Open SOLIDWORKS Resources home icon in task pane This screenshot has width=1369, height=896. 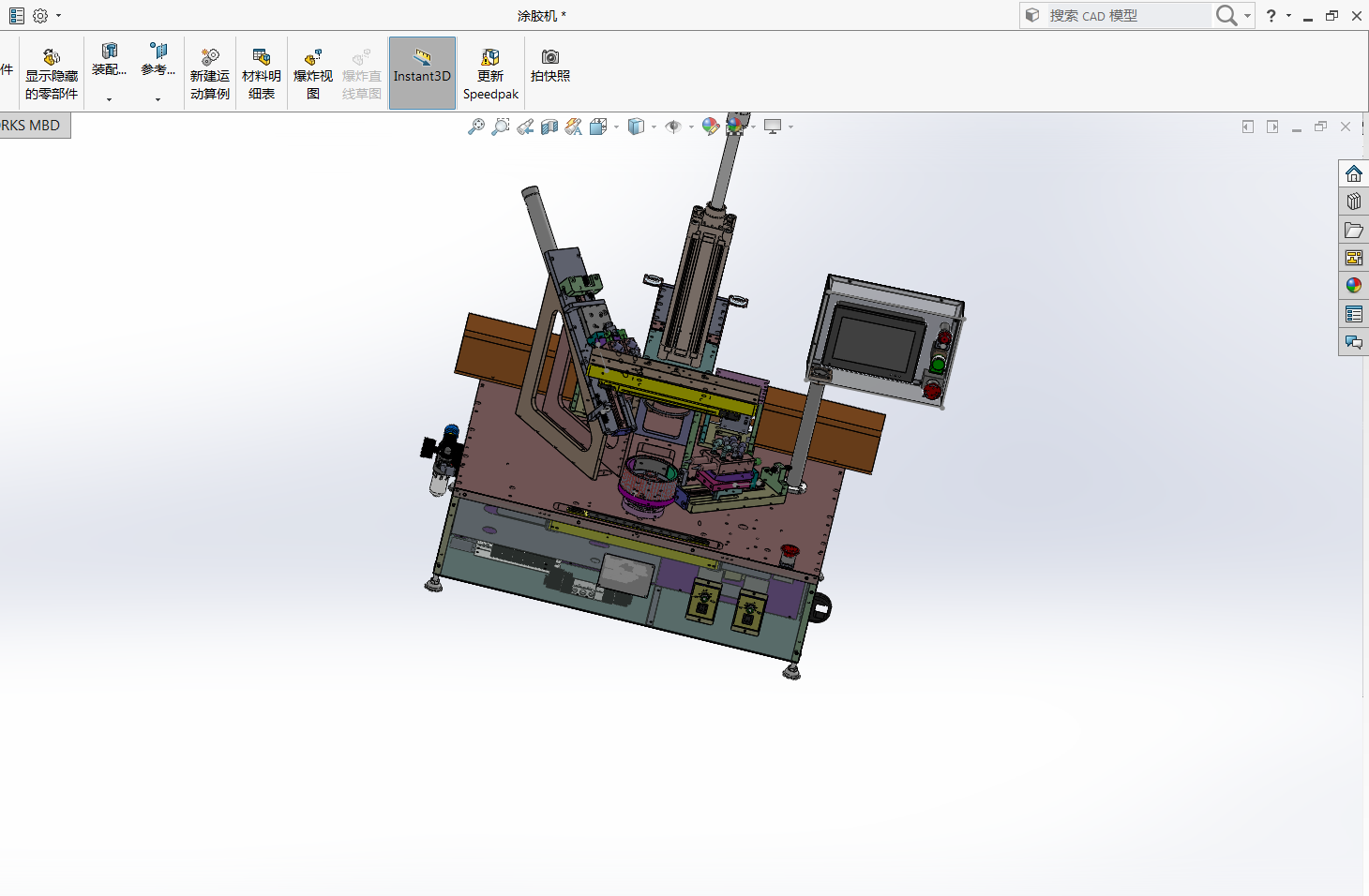1353,173
